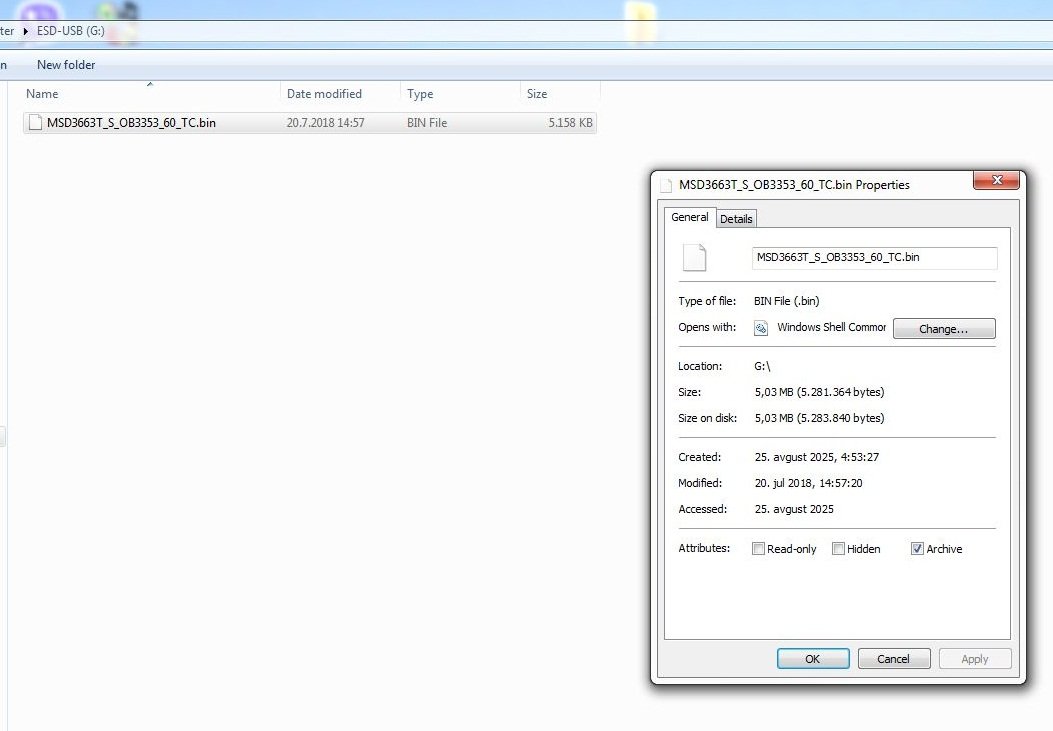1053x731 pixels.
Task: Switch to the Details tab
Action: tap(736, 219)
